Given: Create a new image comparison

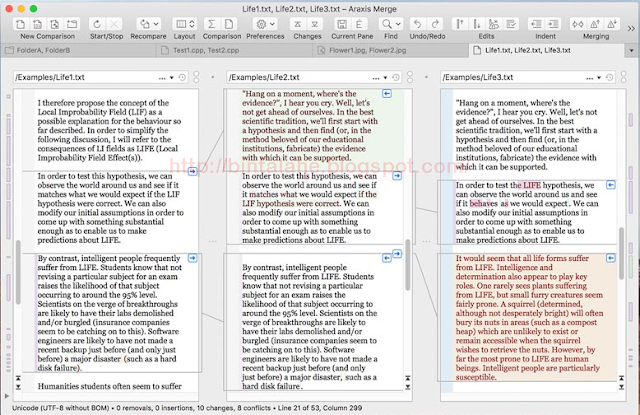Looking at the screenshot, I should tap(55, 24).
